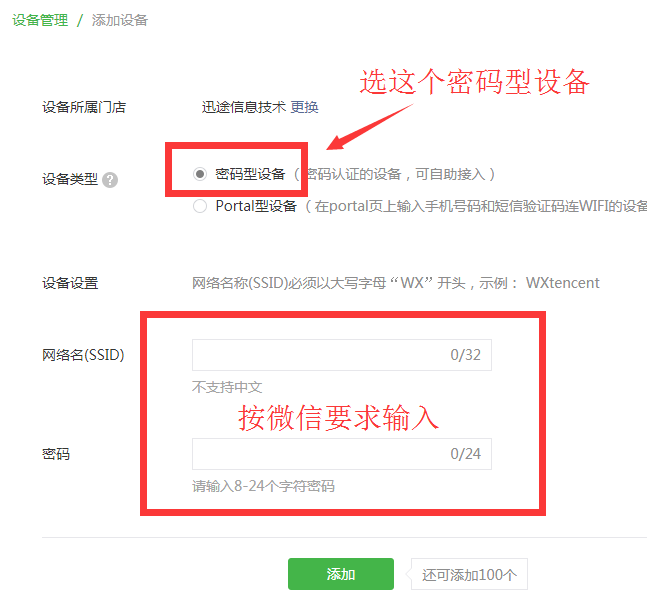Click the 设备类型 label
This screenshot has height=600, width=647.
(x=70, y=180)
